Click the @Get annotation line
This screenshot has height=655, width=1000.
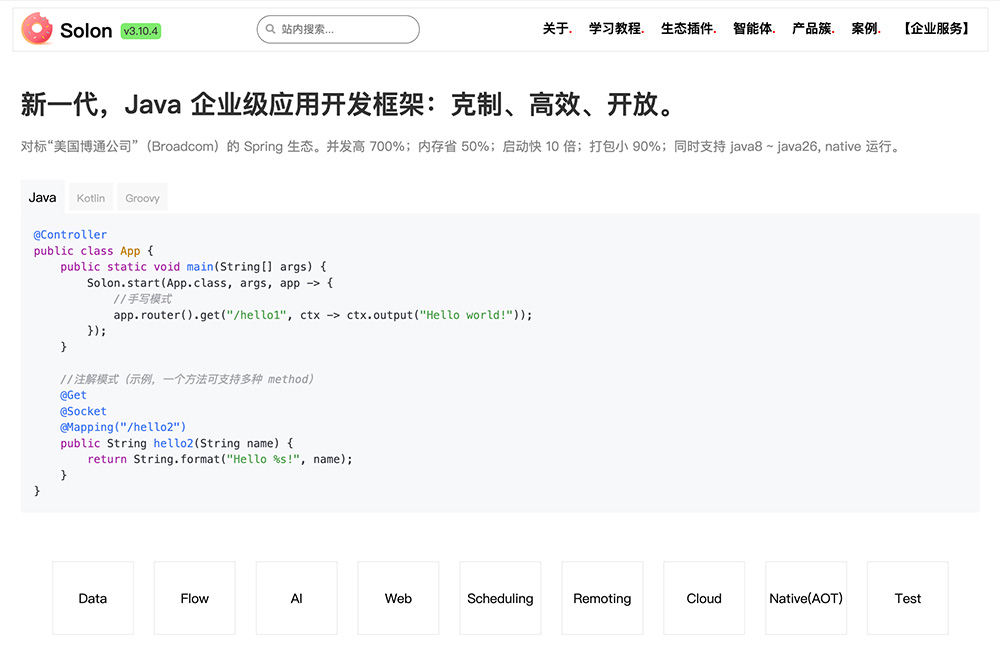[73, 395]
